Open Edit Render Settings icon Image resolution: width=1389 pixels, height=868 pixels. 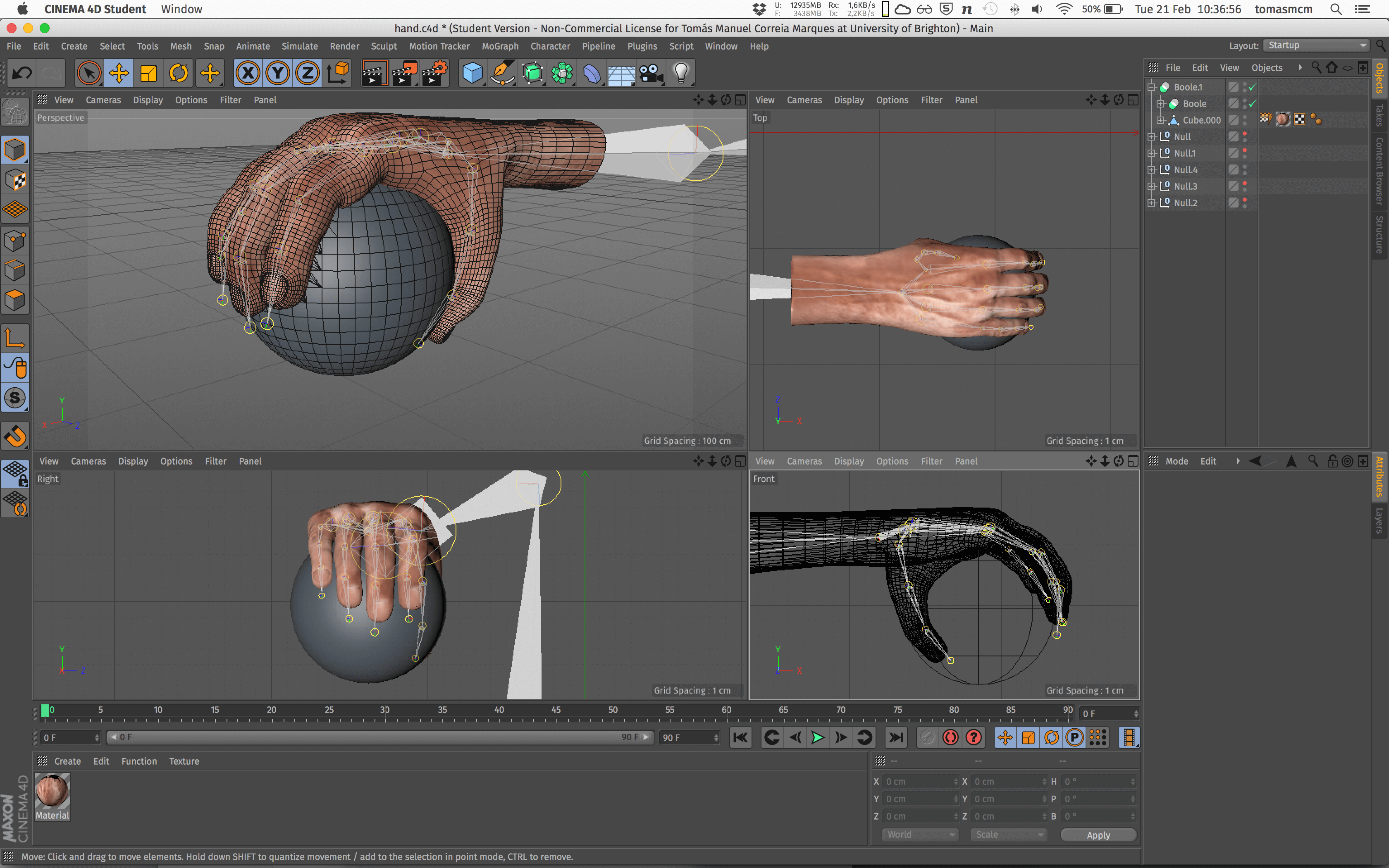pos(434,73)
